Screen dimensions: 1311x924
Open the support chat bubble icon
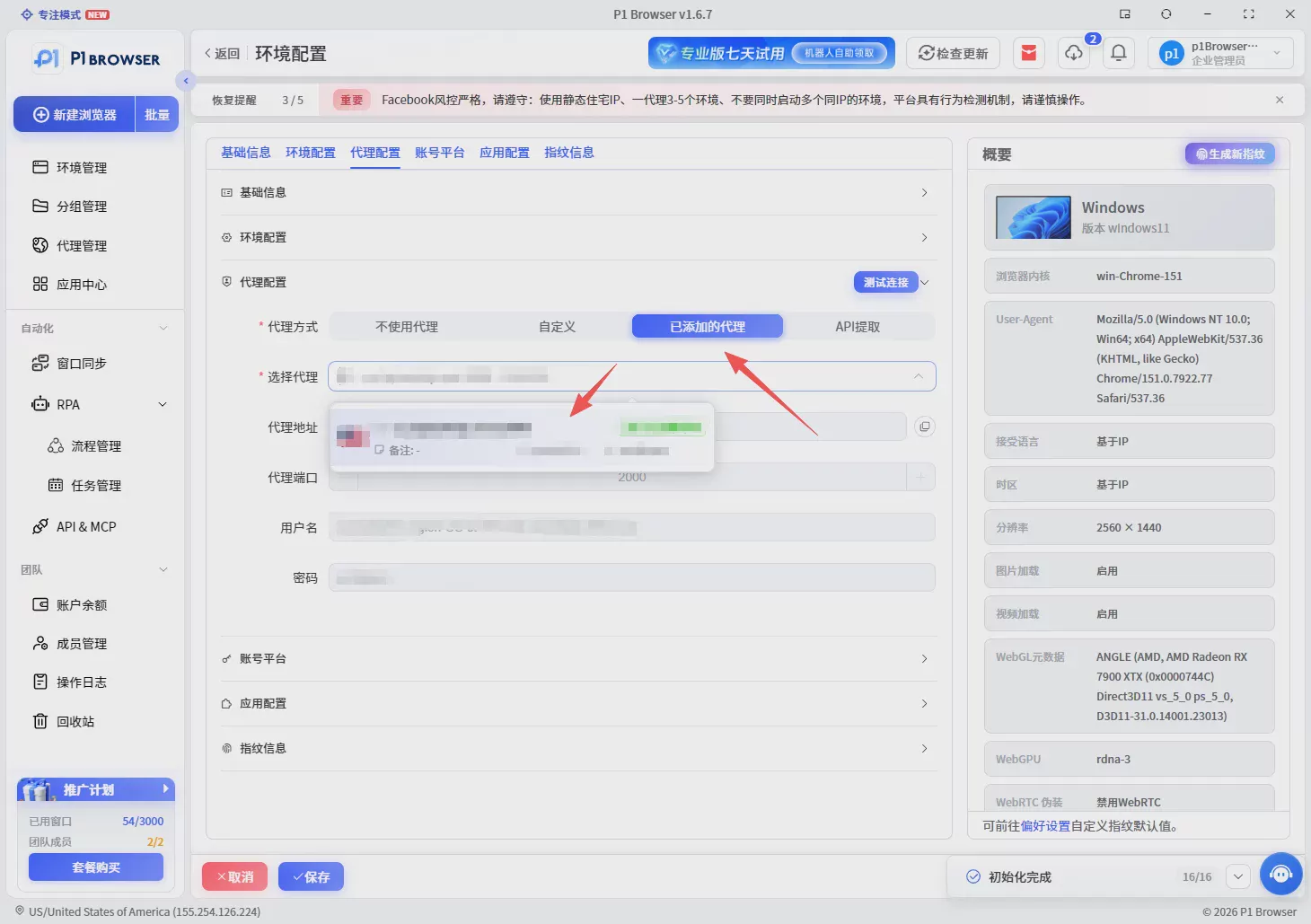[x=1281, y=874]
